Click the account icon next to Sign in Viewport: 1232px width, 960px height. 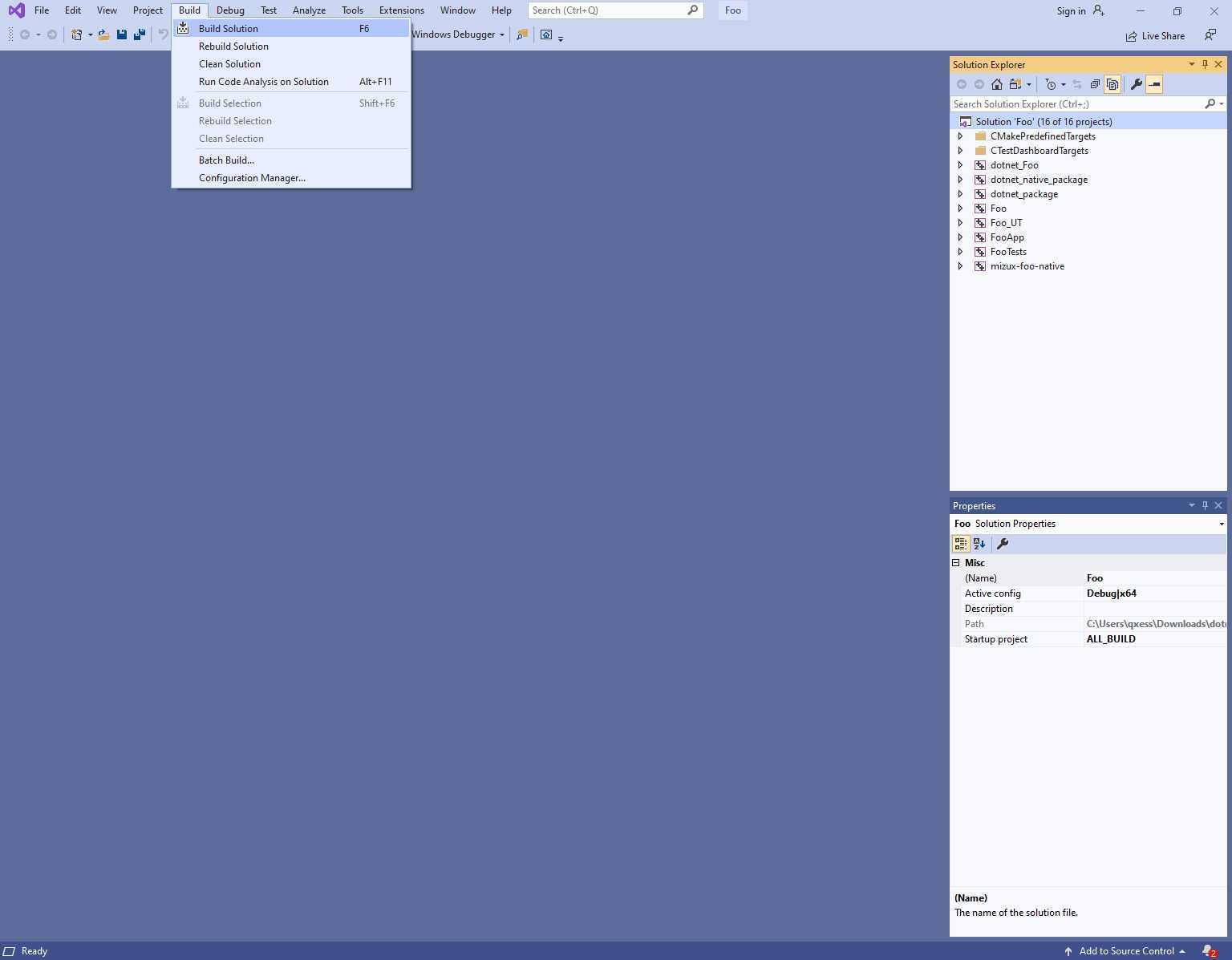[x=1099, y=10]
